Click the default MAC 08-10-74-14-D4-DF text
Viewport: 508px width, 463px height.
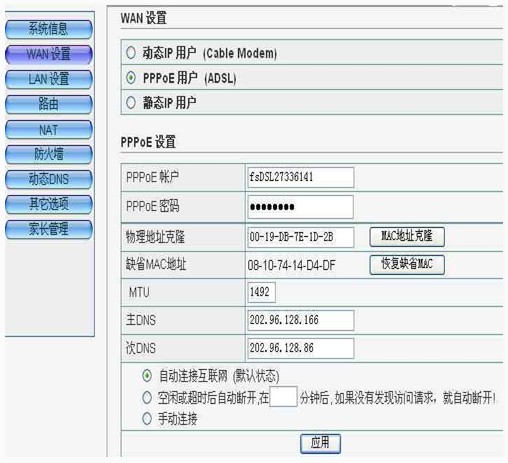coord(291,266)
